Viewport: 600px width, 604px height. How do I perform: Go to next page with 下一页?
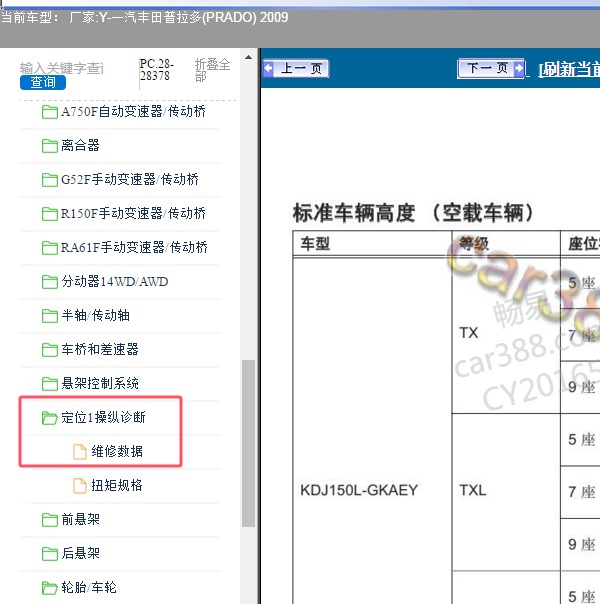pyautogui.click(x=491, y=69)
